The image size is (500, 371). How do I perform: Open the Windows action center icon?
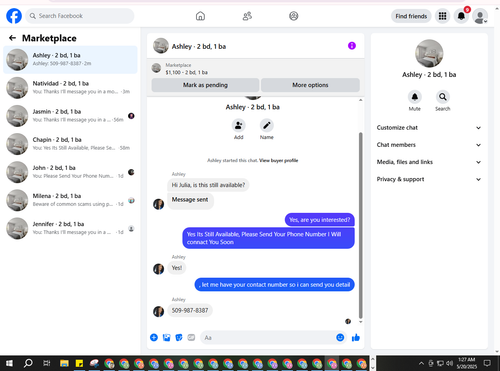[x=487, y=363]
